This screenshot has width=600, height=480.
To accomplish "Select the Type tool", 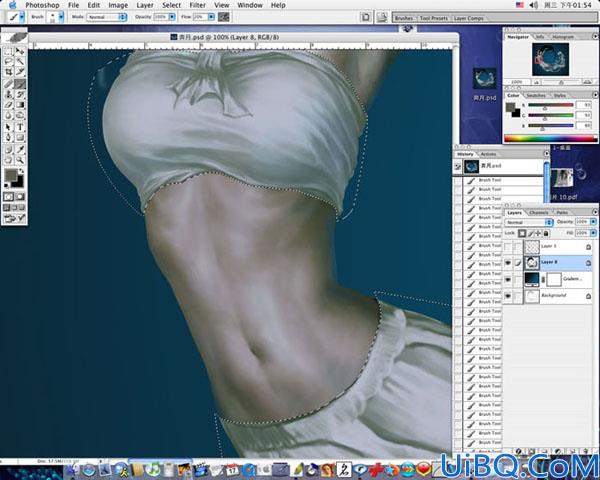I will (x=20, y=127).
